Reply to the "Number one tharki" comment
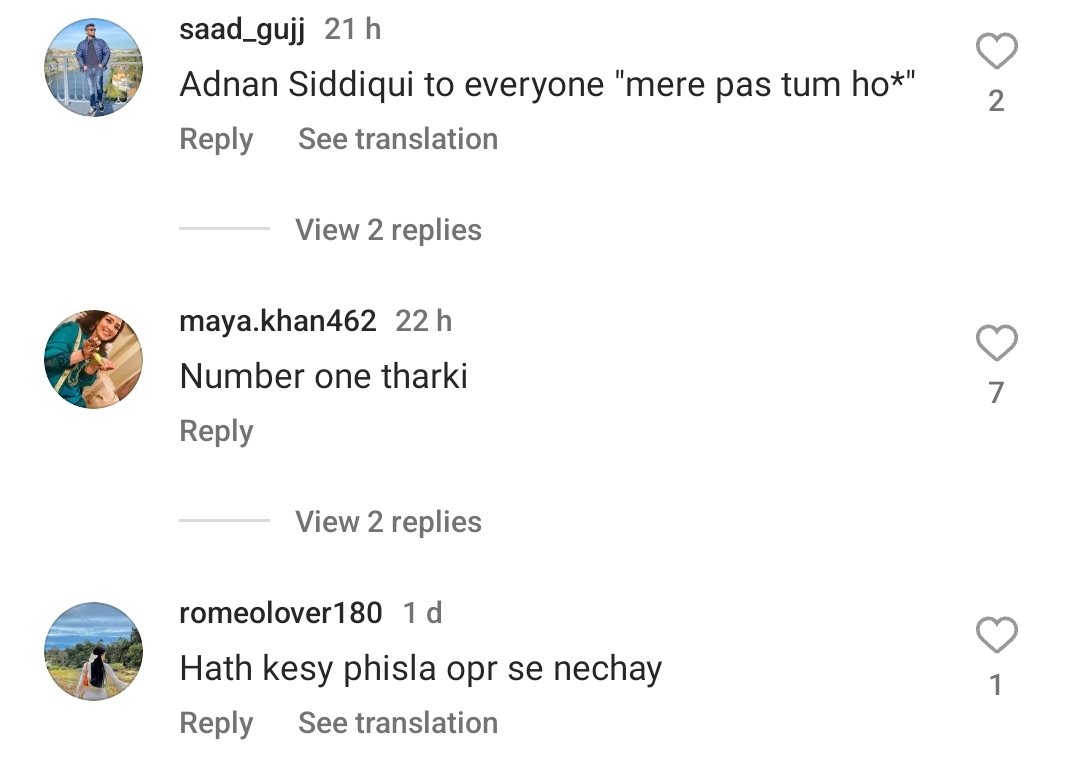 tap(216, 431)
